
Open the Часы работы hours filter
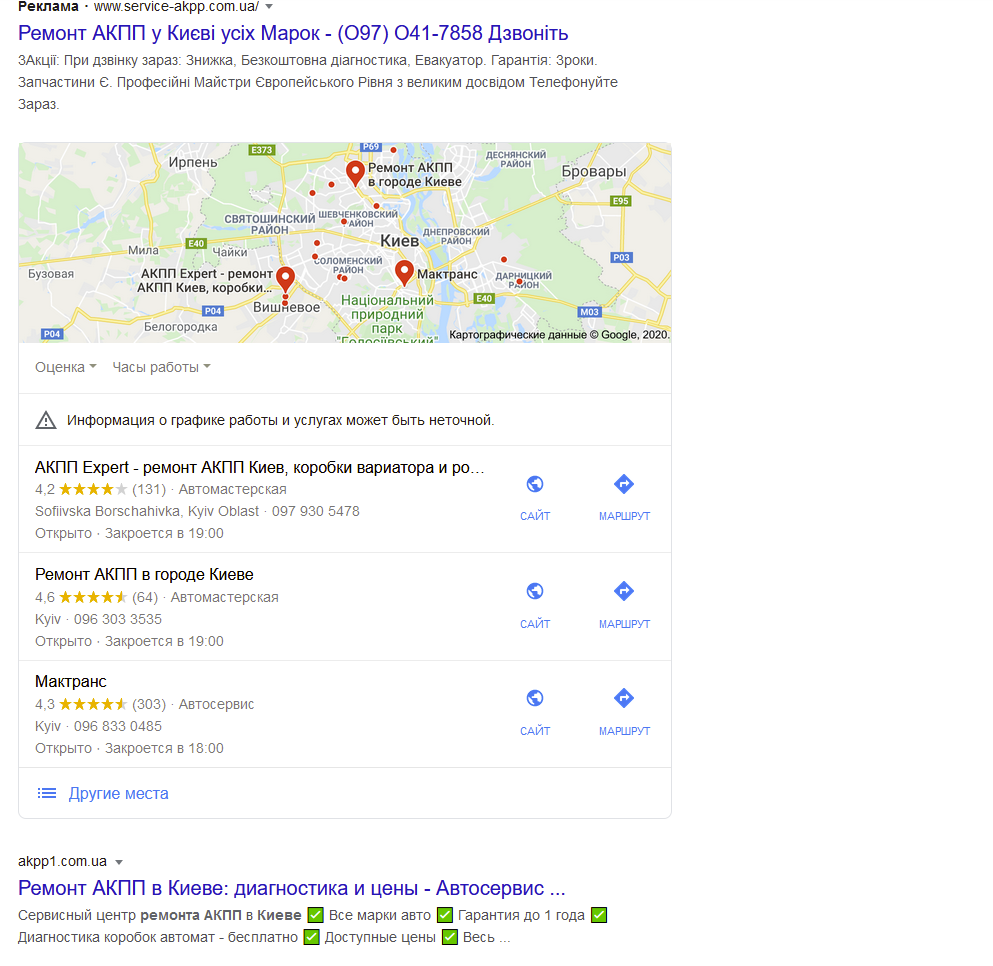pos(161,367)
